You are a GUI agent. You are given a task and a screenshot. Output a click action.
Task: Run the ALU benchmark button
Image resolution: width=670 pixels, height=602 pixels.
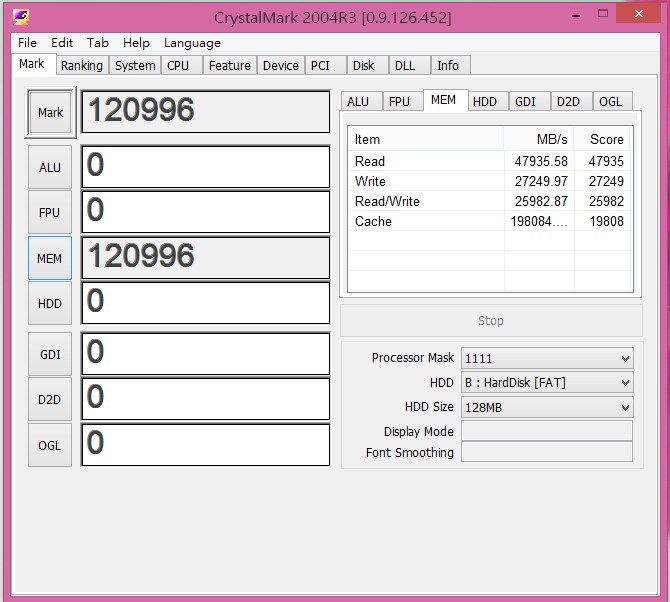coord(50,167)
